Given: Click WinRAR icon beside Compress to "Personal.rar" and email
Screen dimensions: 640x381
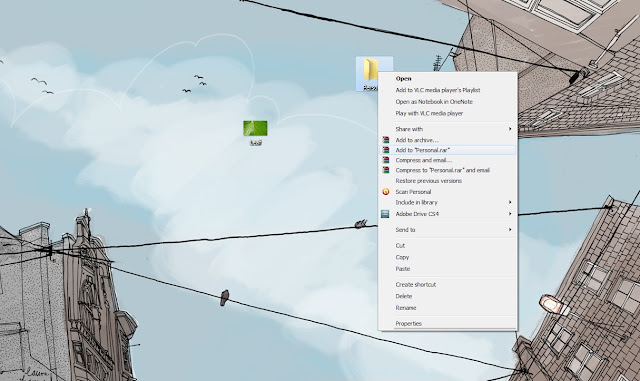Looking at the screenshot, I should (x=385, y=170).
